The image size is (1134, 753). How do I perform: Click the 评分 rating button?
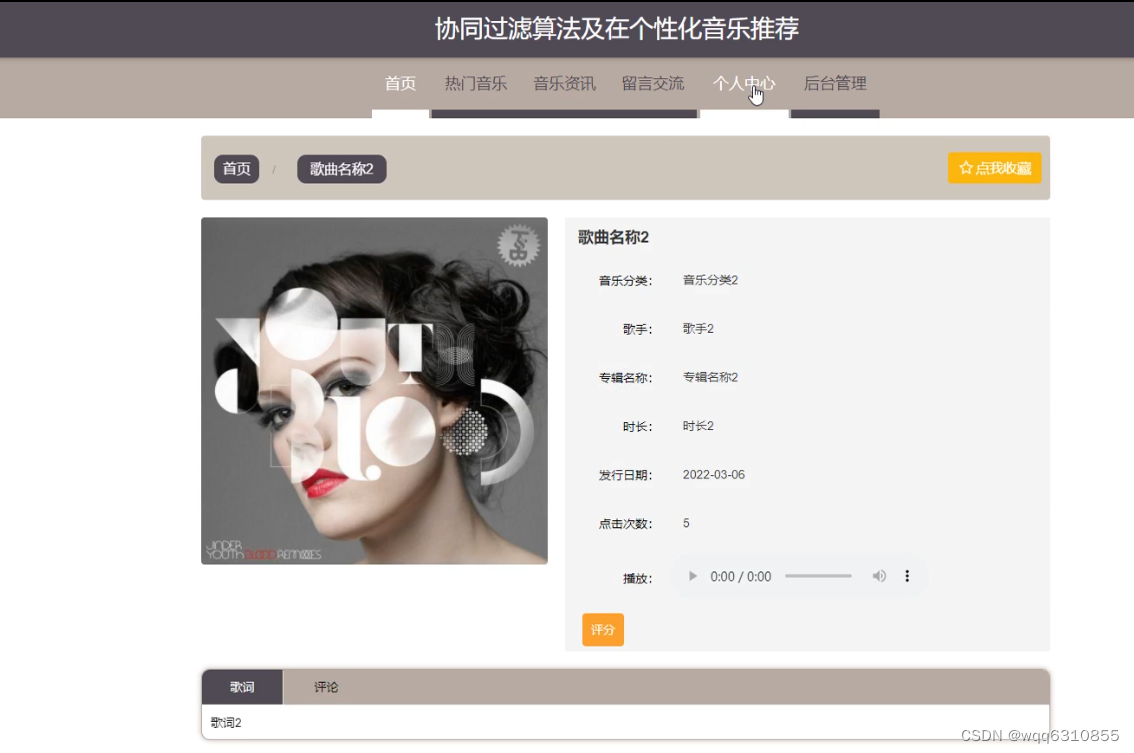pyautogui.click(x=602, y=629)
